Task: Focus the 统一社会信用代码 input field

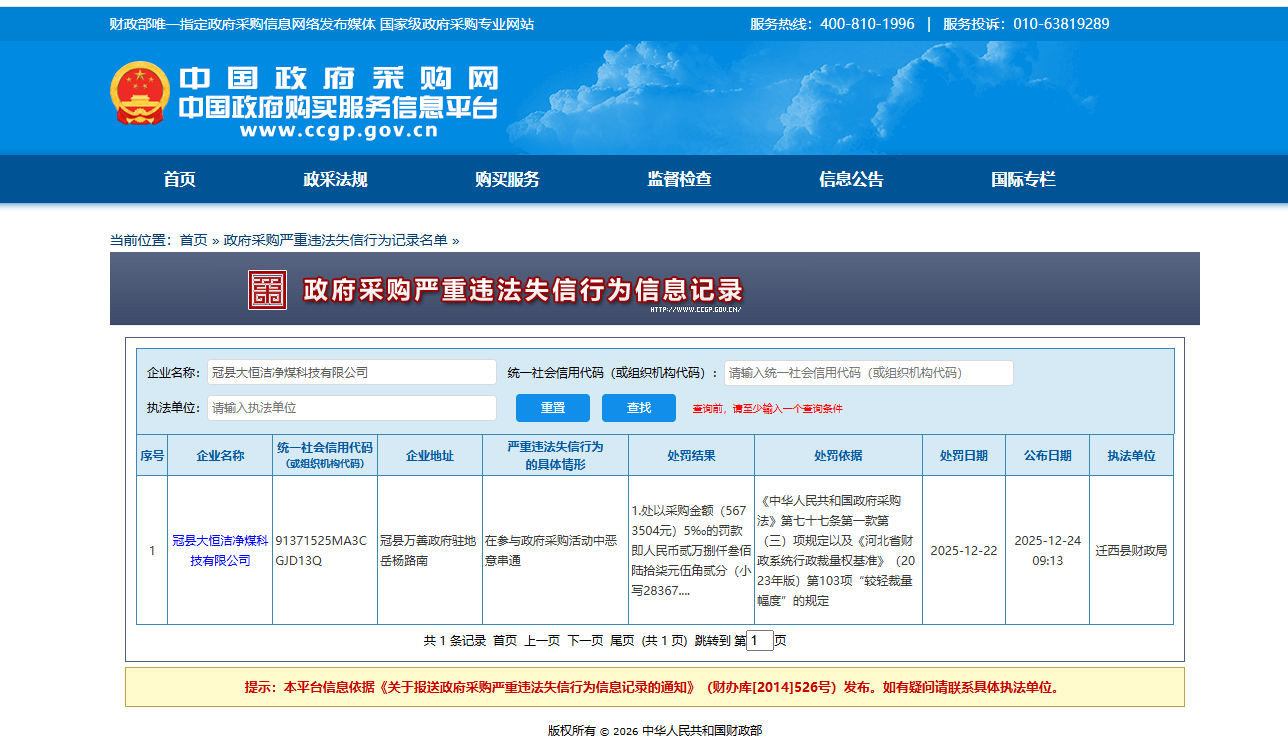Action: [x=868, y=372]
